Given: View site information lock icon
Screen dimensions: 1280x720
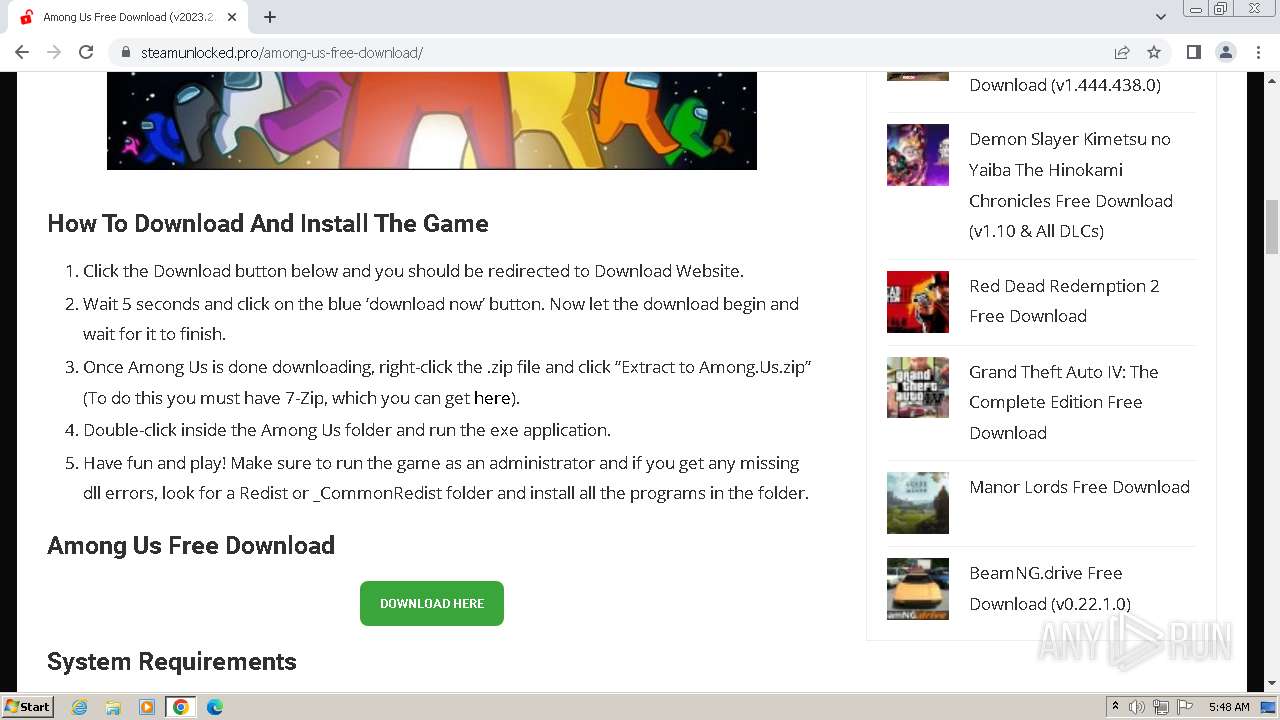Looking at the screenshot, I should pyautogui.click(x=126, y=52).
